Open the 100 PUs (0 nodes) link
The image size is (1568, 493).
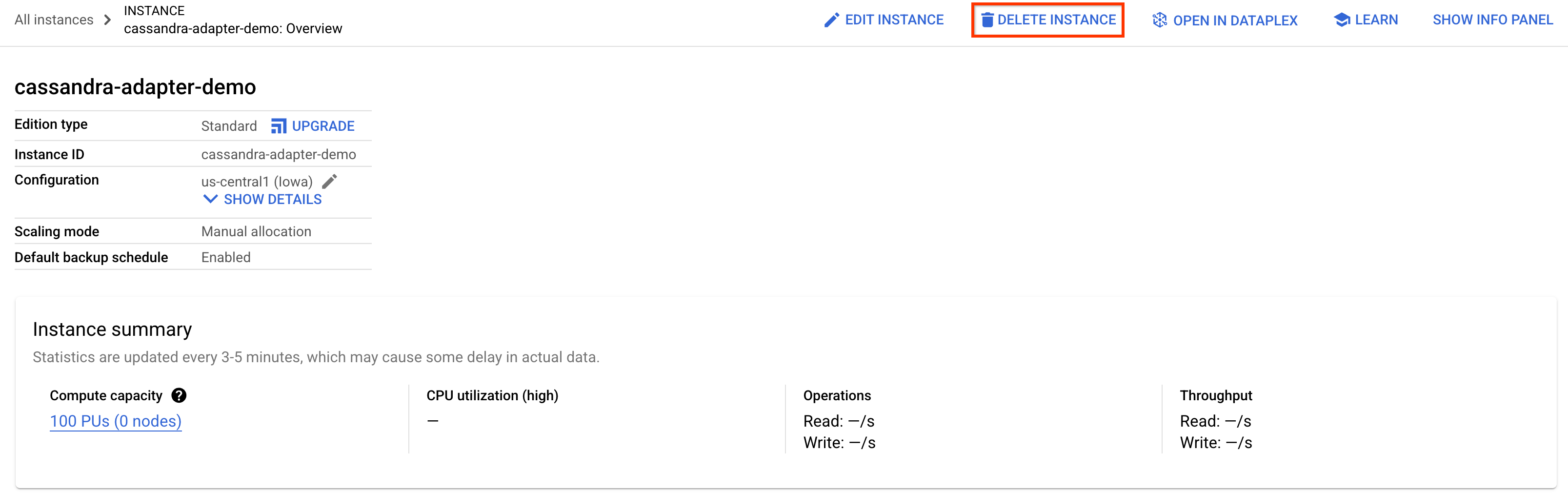116,421
